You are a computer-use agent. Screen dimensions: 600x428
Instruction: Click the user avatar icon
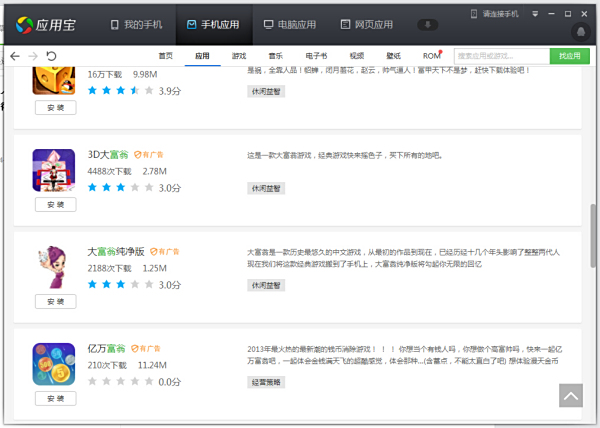point(581,31)
